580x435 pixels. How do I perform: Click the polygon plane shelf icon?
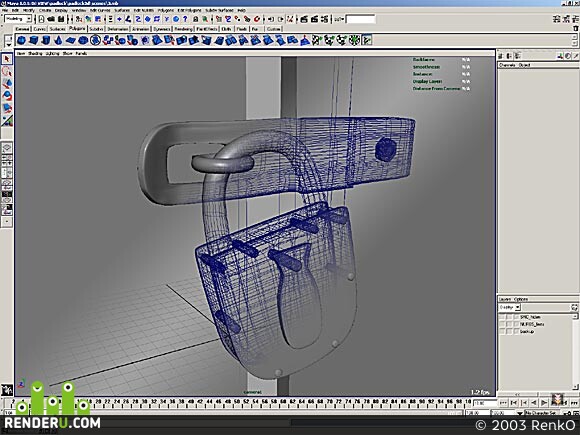point(71,40)
